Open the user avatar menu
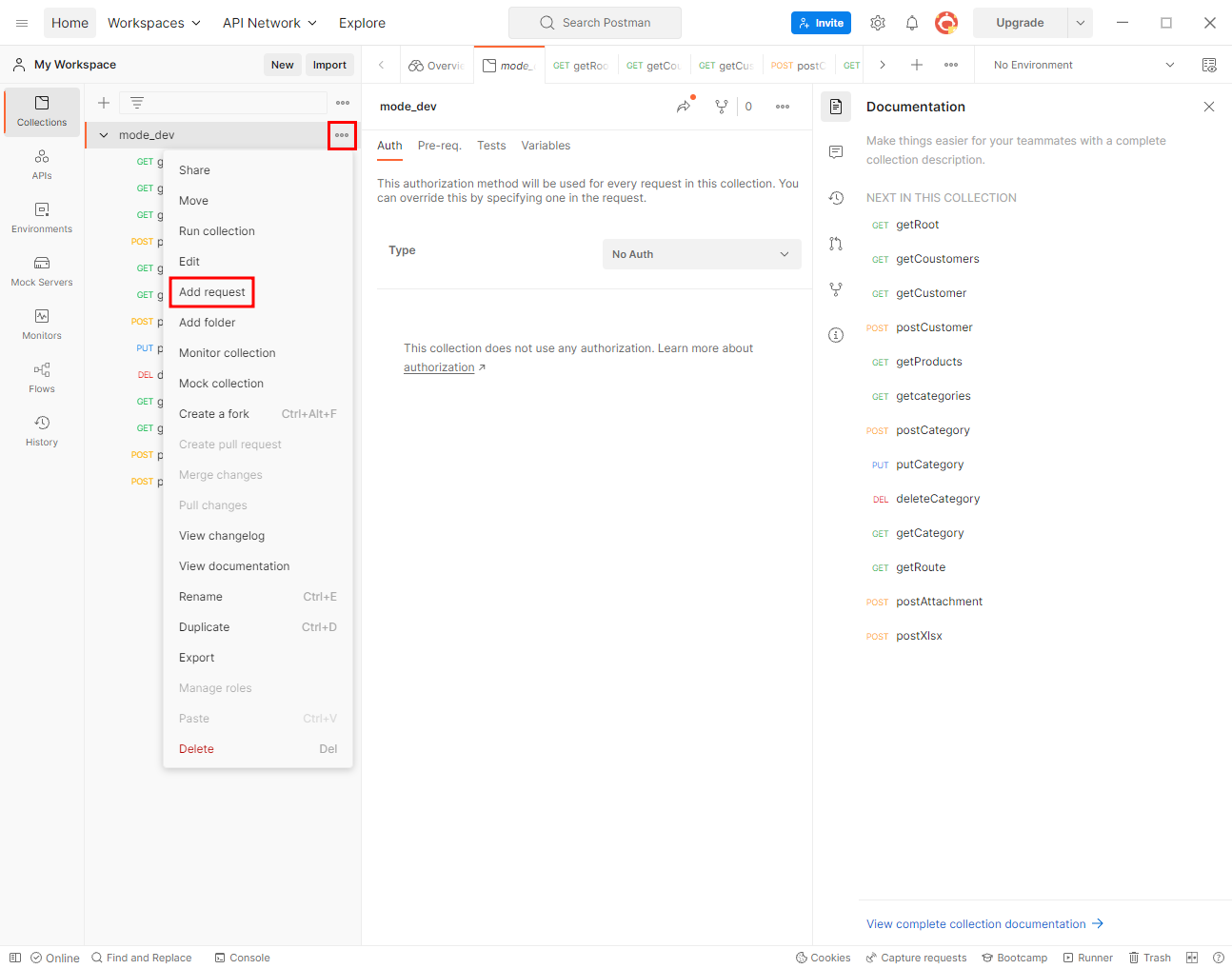 point(946,23)
